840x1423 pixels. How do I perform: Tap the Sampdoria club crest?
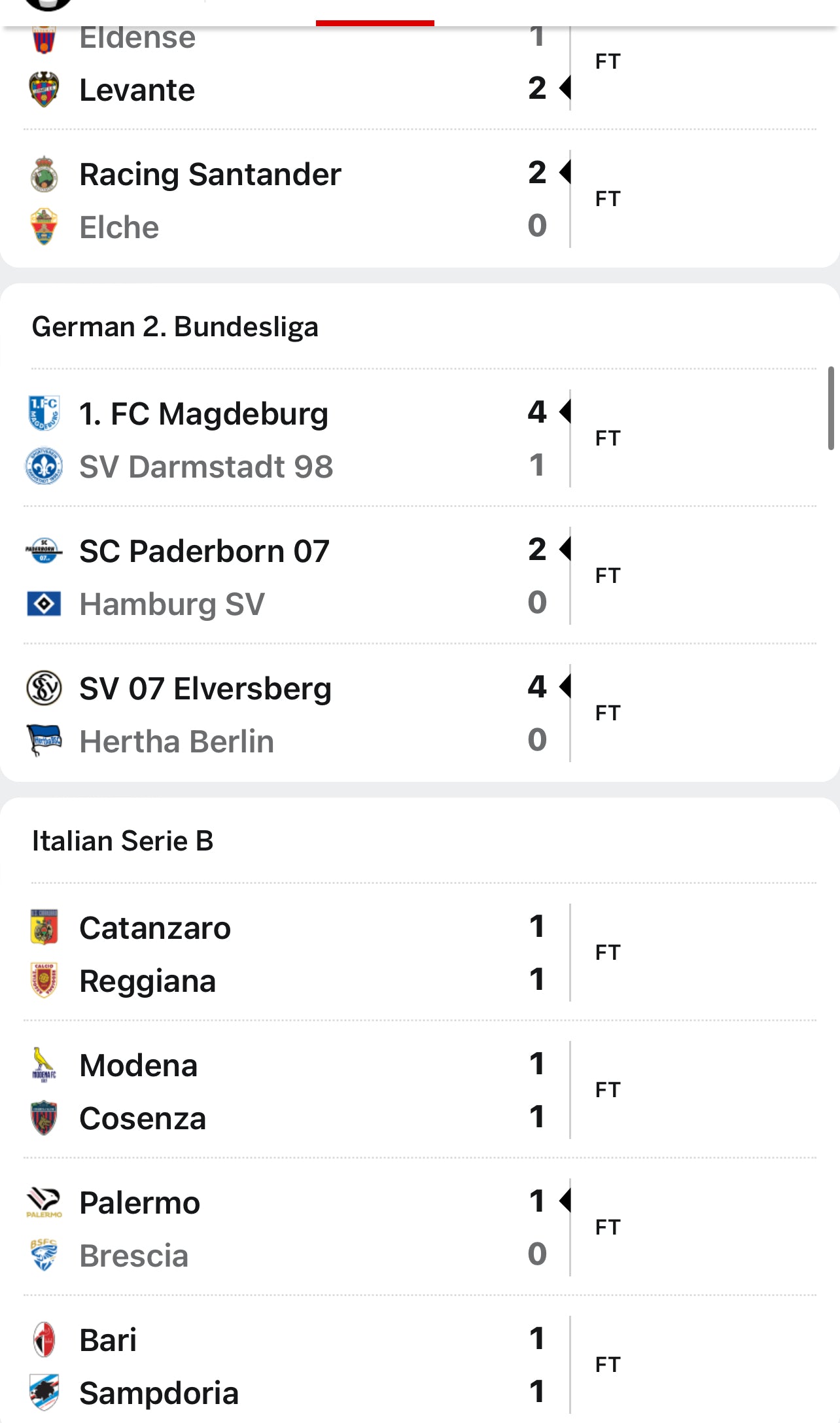coord(44,1392)
